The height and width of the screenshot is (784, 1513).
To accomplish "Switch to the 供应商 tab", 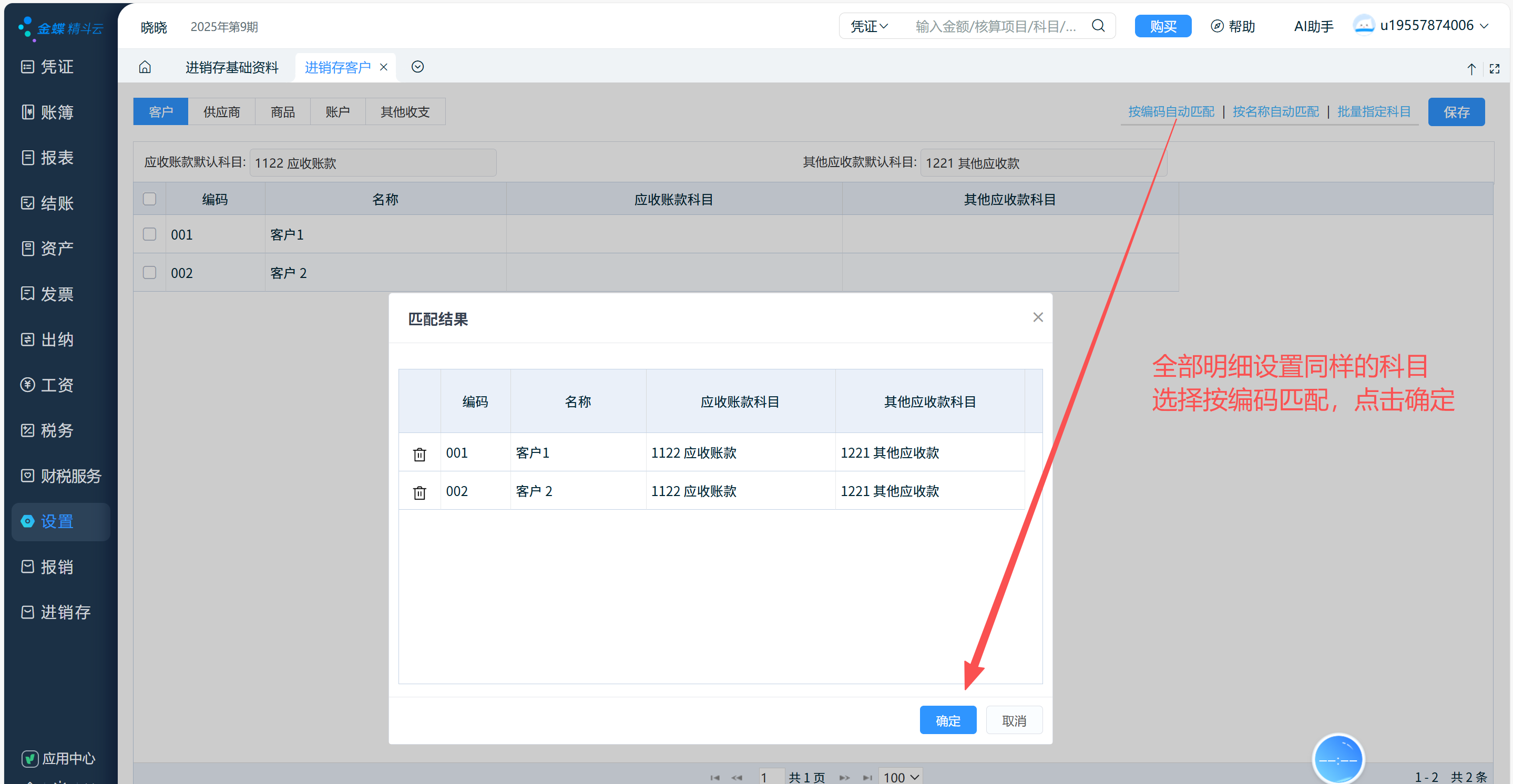I will pos(221,111).
